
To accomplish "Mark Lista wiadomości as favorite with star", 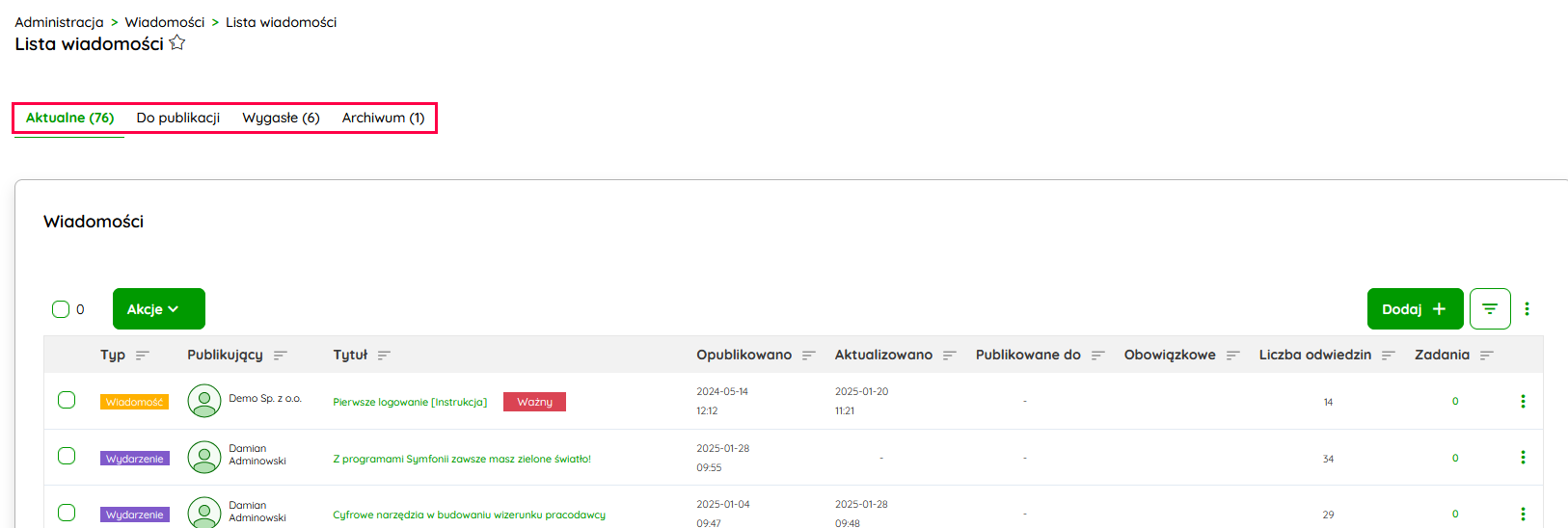I will 177,43.
